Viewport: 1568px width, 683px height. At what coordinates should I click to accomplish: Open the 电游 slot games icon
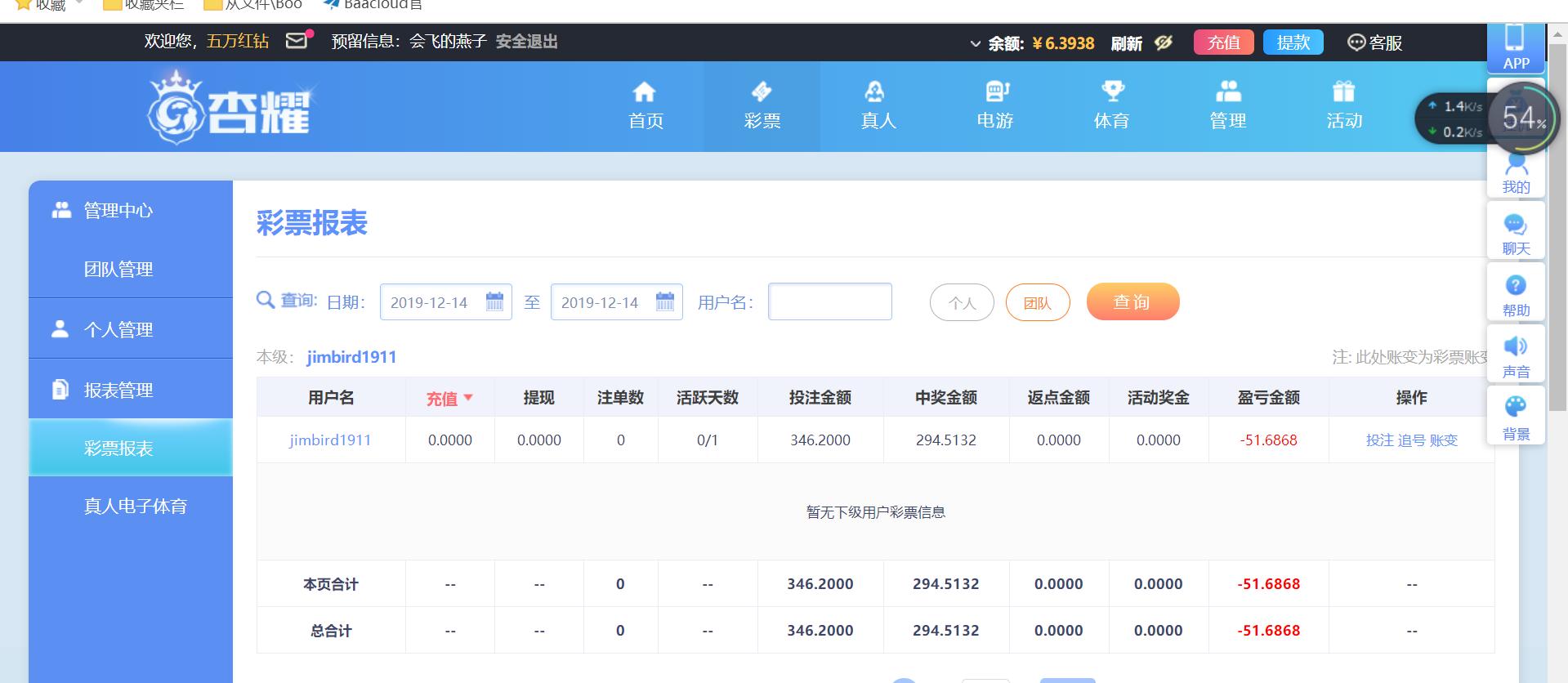coord(995,92)
